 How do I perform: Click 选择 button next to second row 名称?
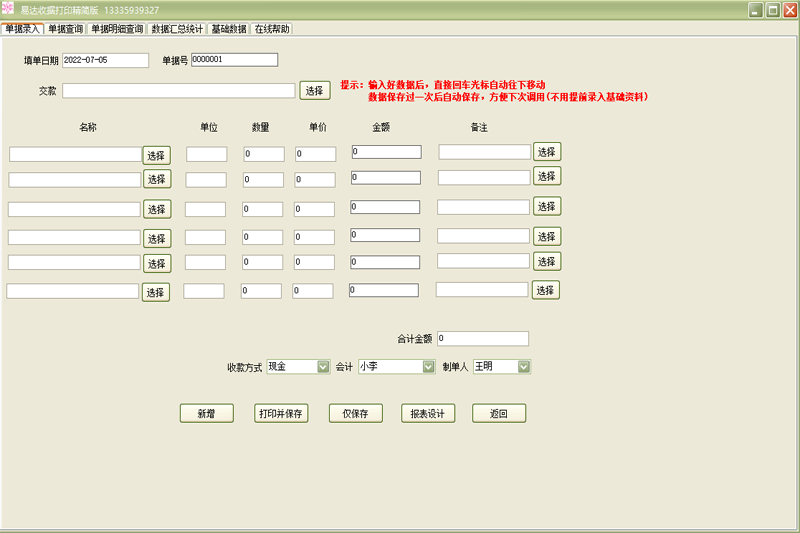click(157, 179)
